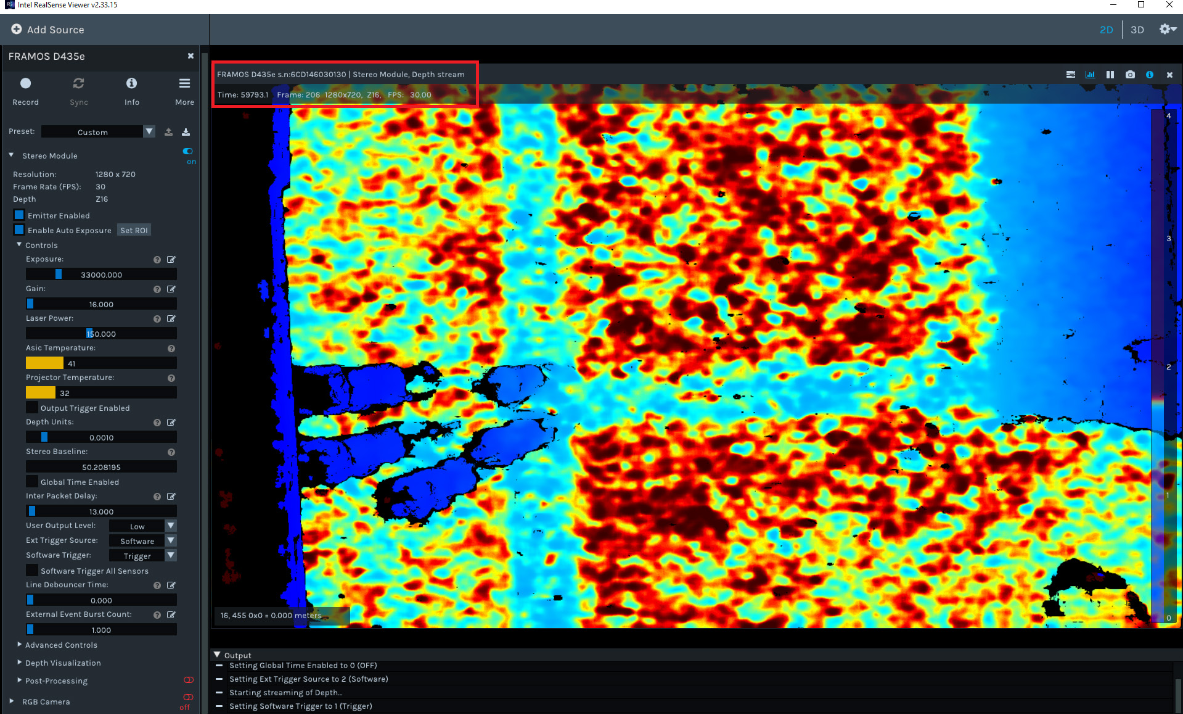Image resolution: width=1183 pixels, height=714 pixels.
Task: Click the Exposure slider
Action: [x=101, y=274]
